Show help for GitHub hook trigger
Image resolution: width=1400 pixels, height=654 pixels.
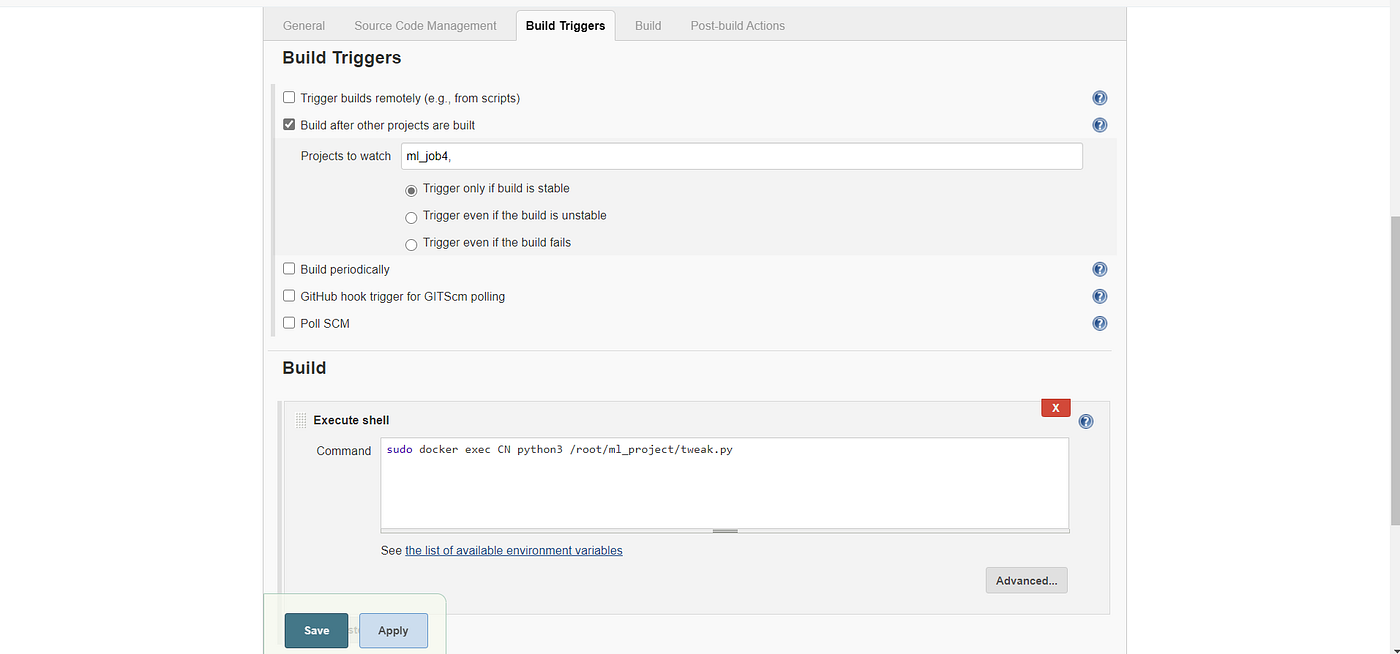coord(1099,296)
